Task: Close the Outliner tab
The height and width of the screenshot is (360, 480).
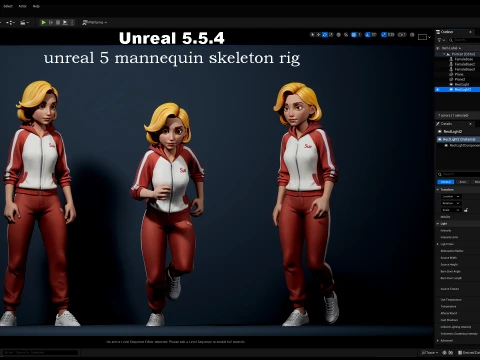Action: 470,32
